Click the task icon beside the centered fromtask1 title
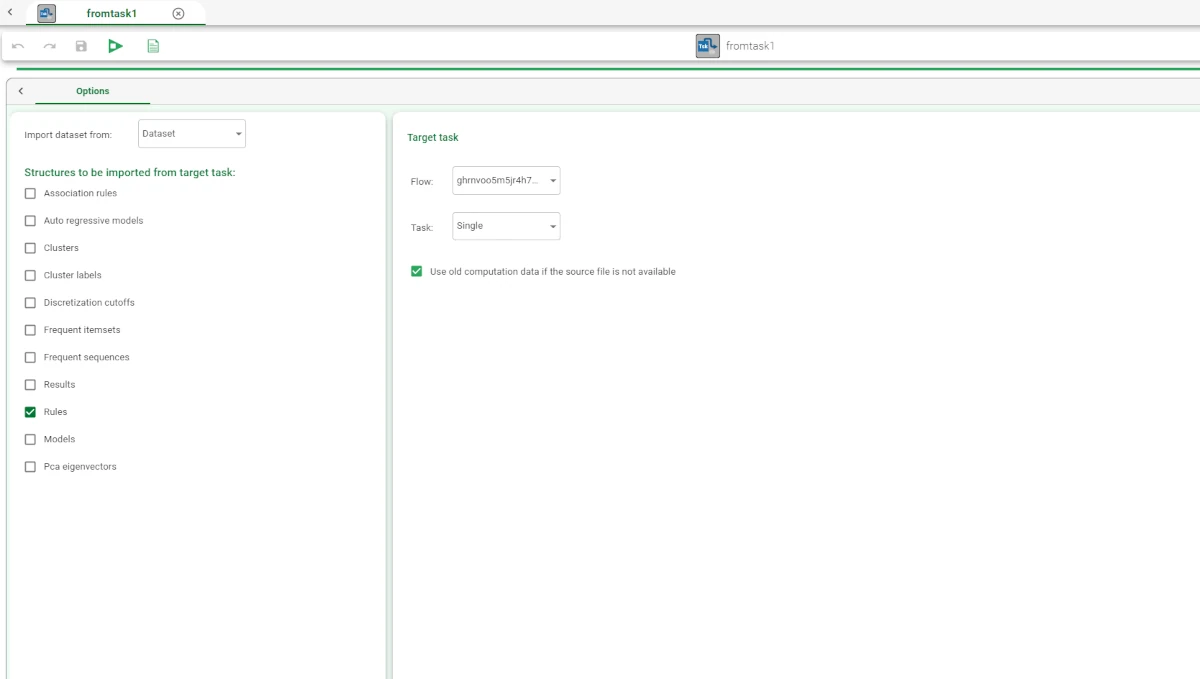 point(708,46)
